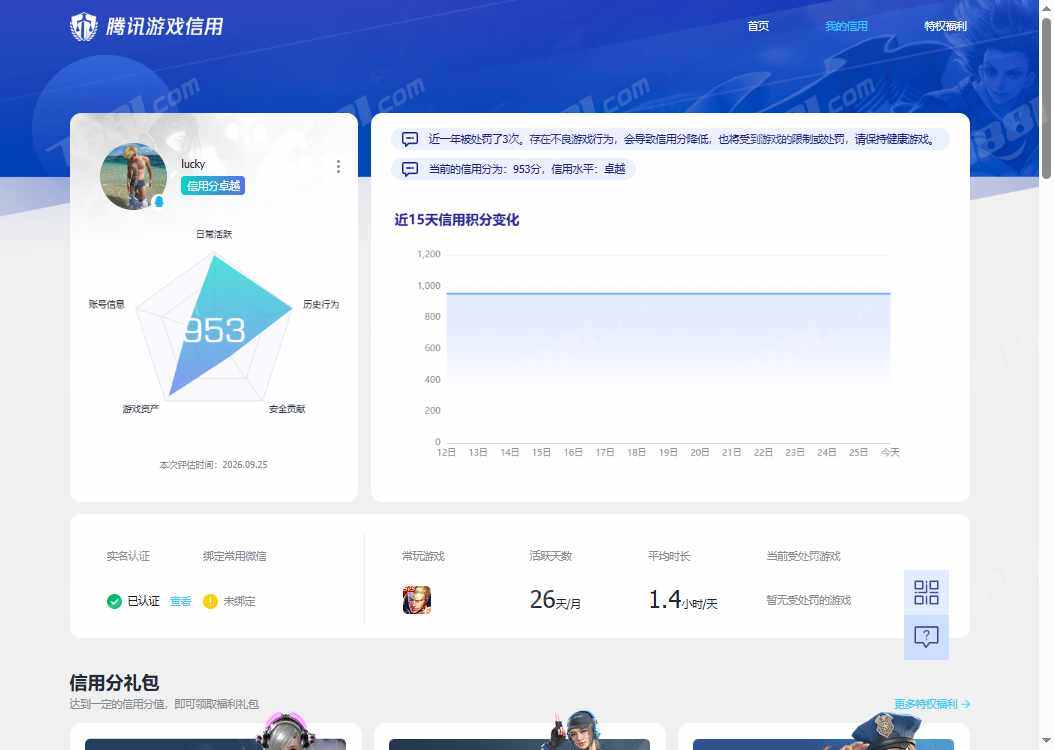Click the 绑定常用微信 label
Viewport: 1054px width, 750px height.
coord(235,556)
